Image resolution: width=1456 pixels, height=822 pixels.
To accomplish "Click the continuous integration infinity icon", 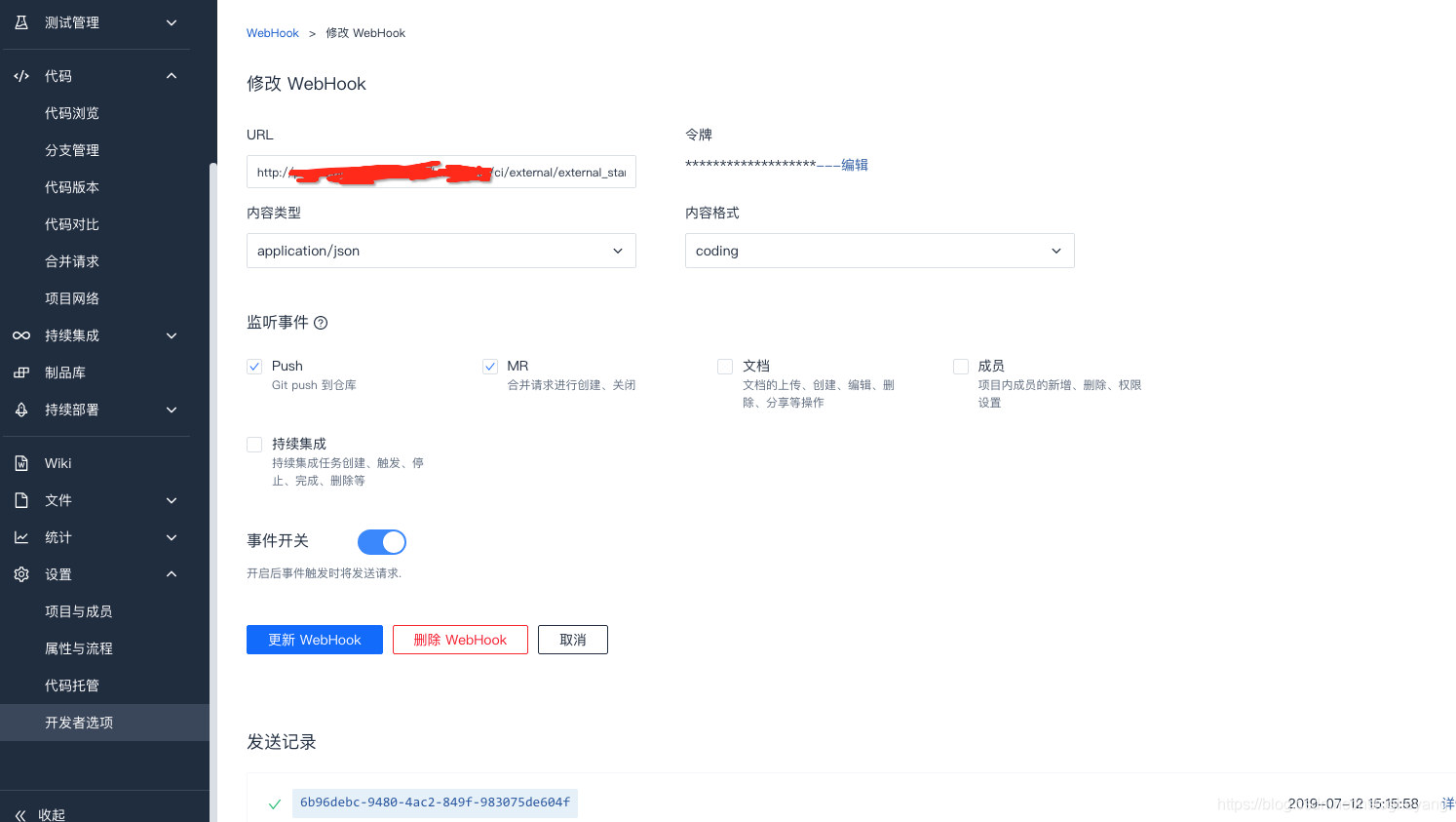I will coord(21,335).
